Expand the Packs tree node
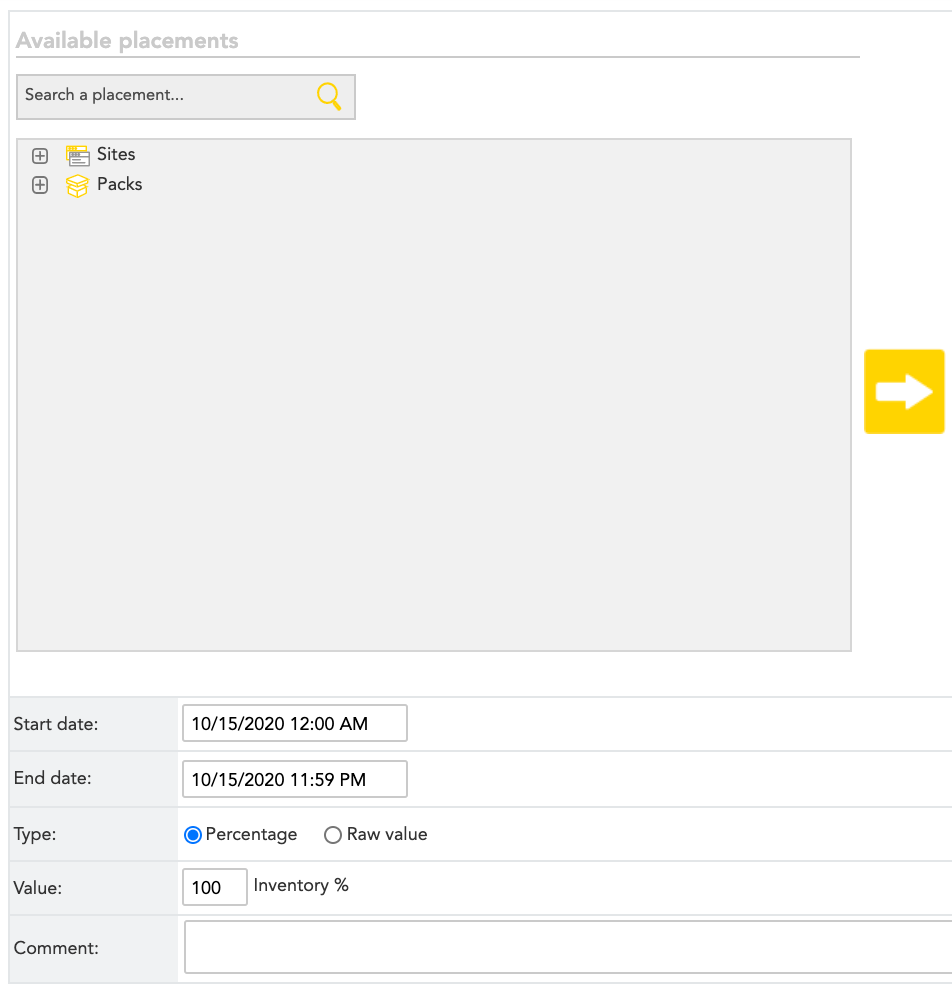 click(40, 185)
